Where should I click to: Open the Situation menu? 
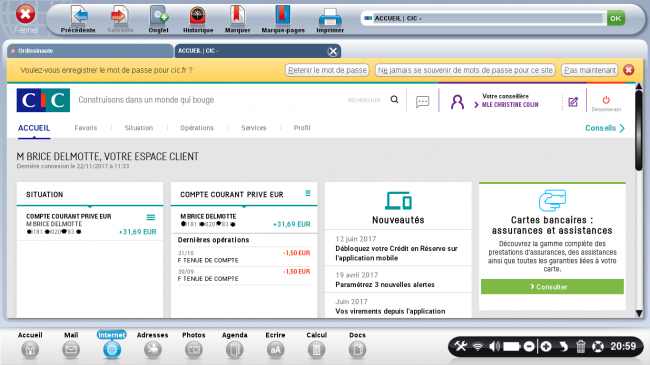(x=138, y=128)
